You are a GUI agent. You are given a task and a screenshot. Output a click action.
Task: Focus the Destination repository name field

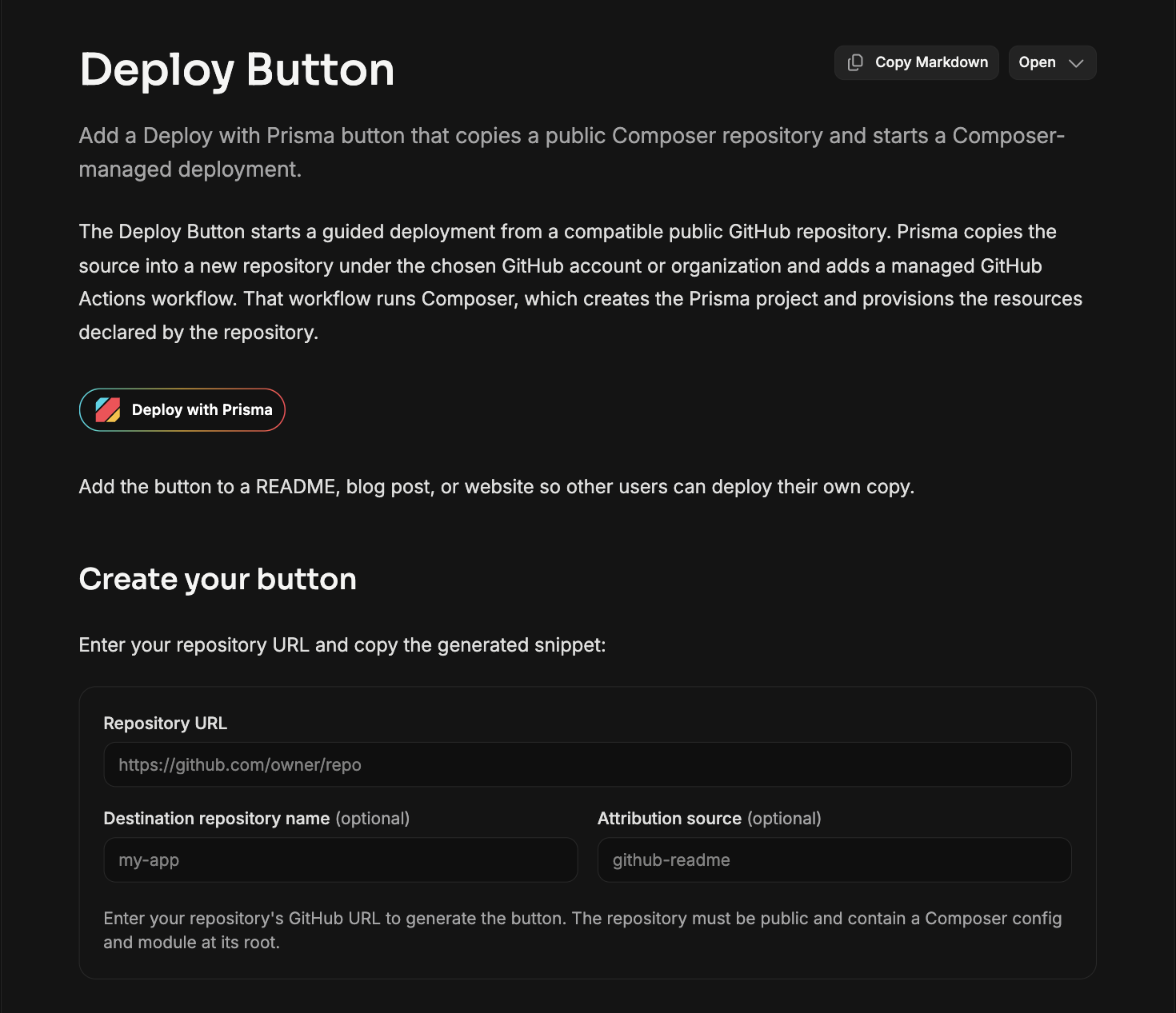point(340,859)
